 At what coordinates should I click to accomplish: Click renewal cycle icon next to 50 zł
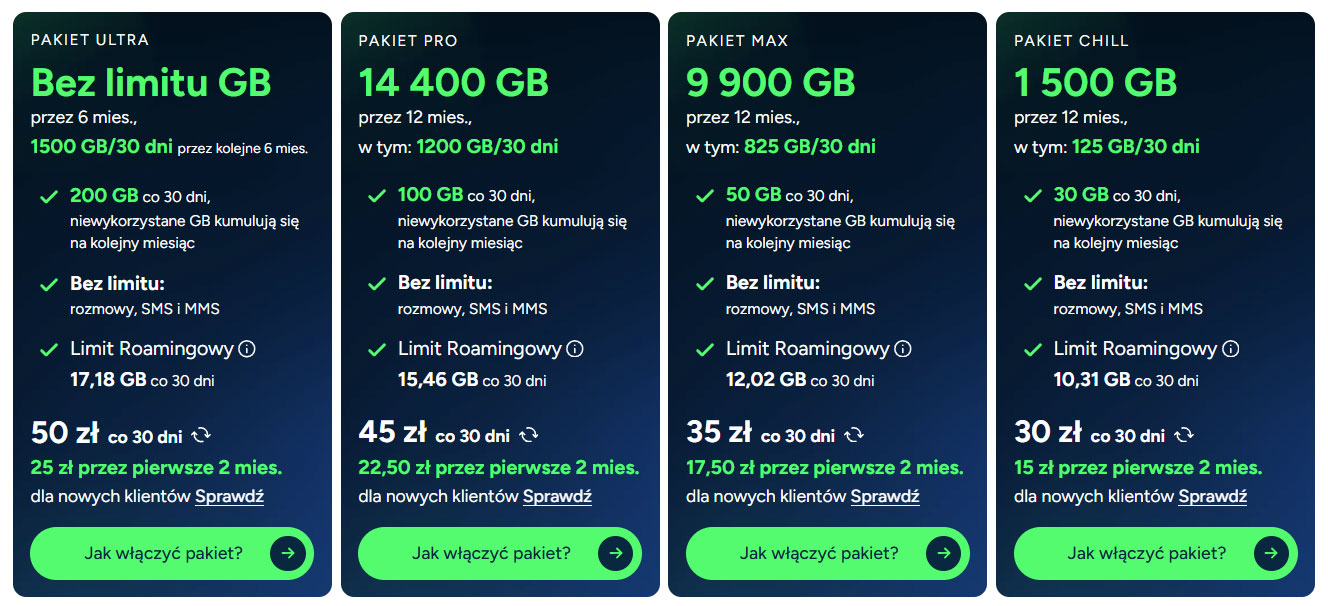pyautogui.click(x=201, y=435)
